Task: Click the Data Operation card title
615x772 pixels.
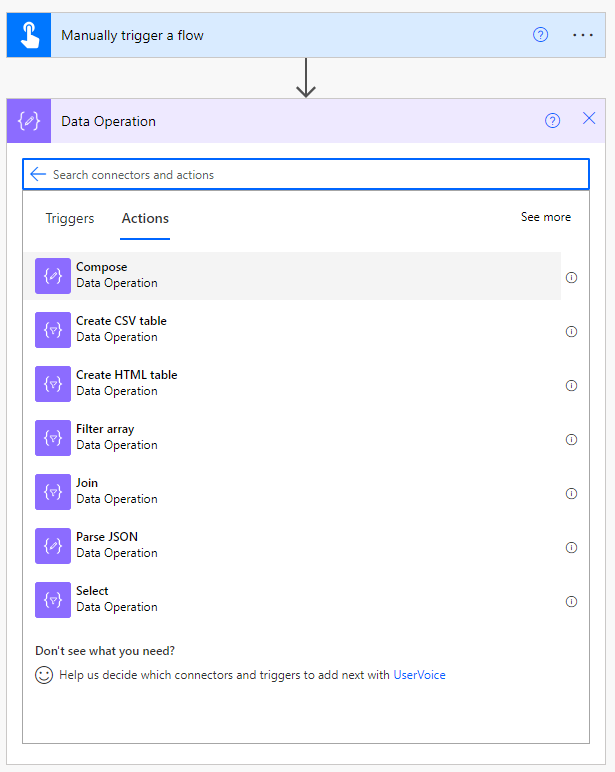Action: [x=108, y=121]
